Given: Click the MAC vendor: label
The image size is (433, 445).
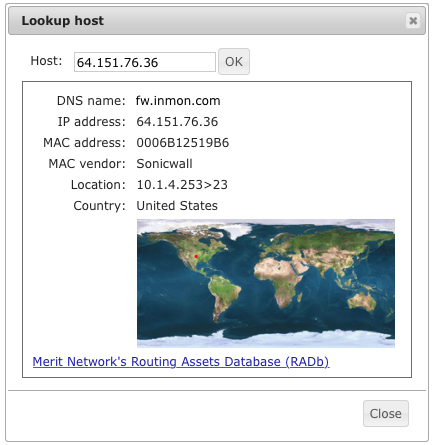Looking at the screenshot, I should pos(87,164).
